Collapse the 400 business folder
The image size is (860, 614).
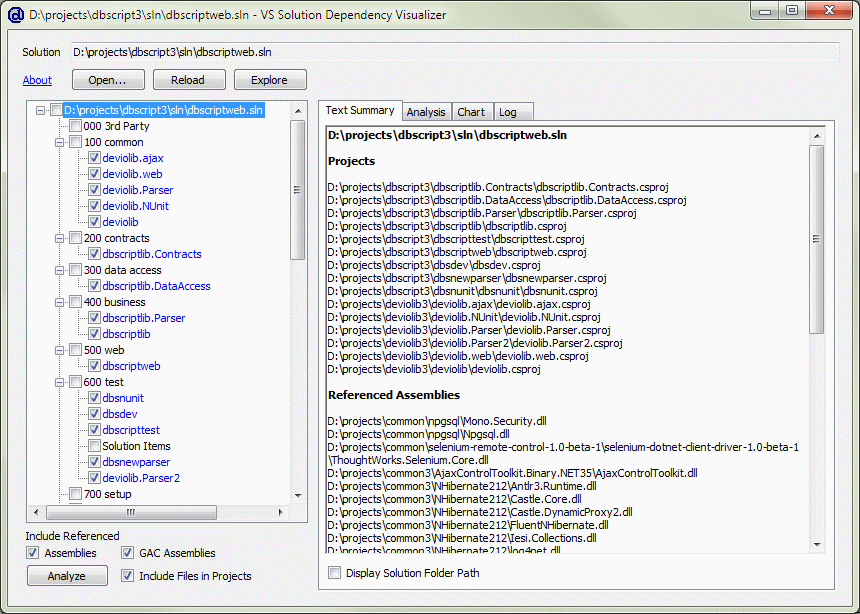[x=59, y=302]
